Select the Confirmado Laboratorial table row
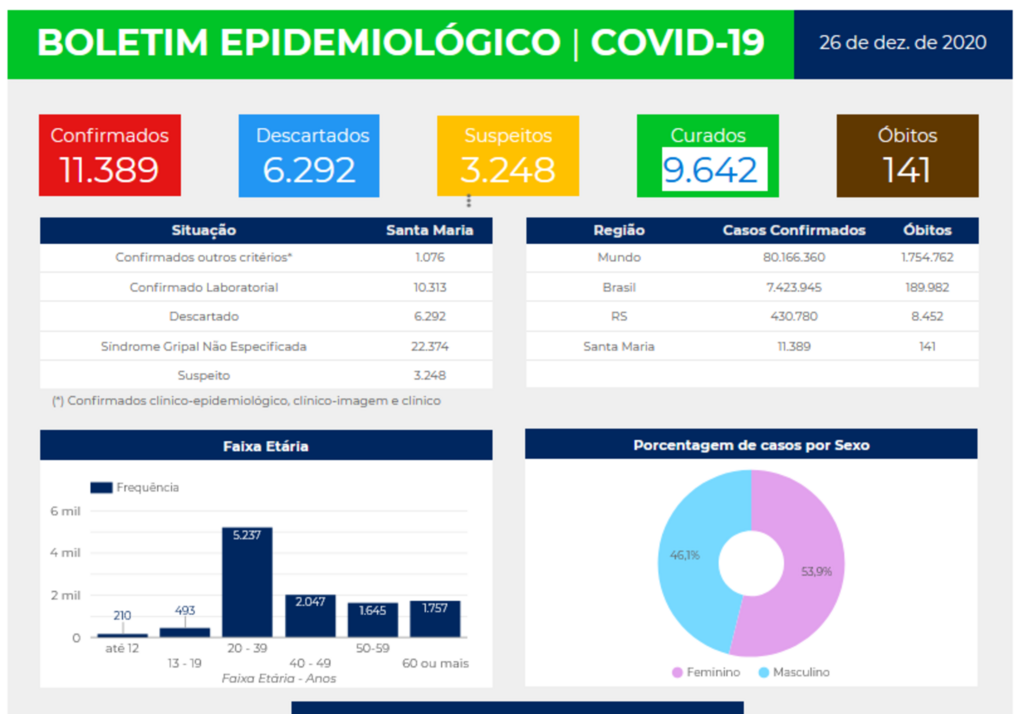This screenshot has height=714, width=1024. pos(266,287)
